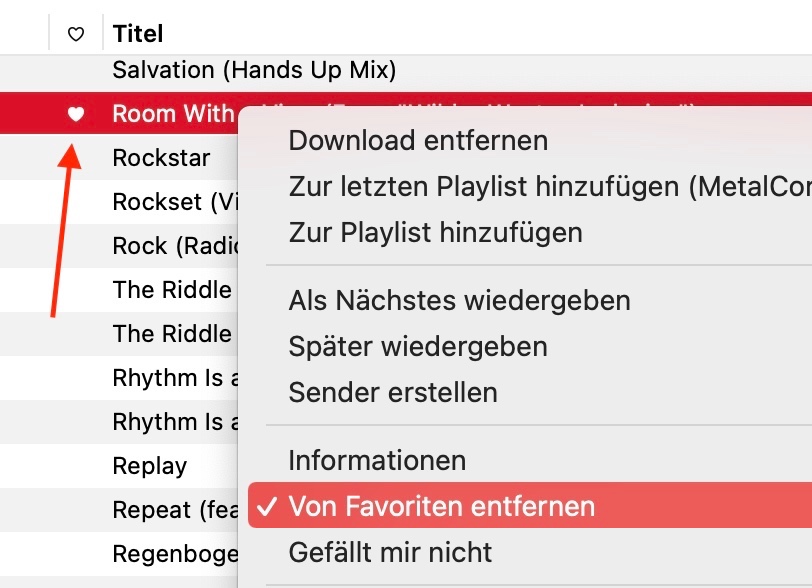Screen dimensions: 812x588
Task: Choose Download entfernen from context menu
Action: tap(418, 141)
